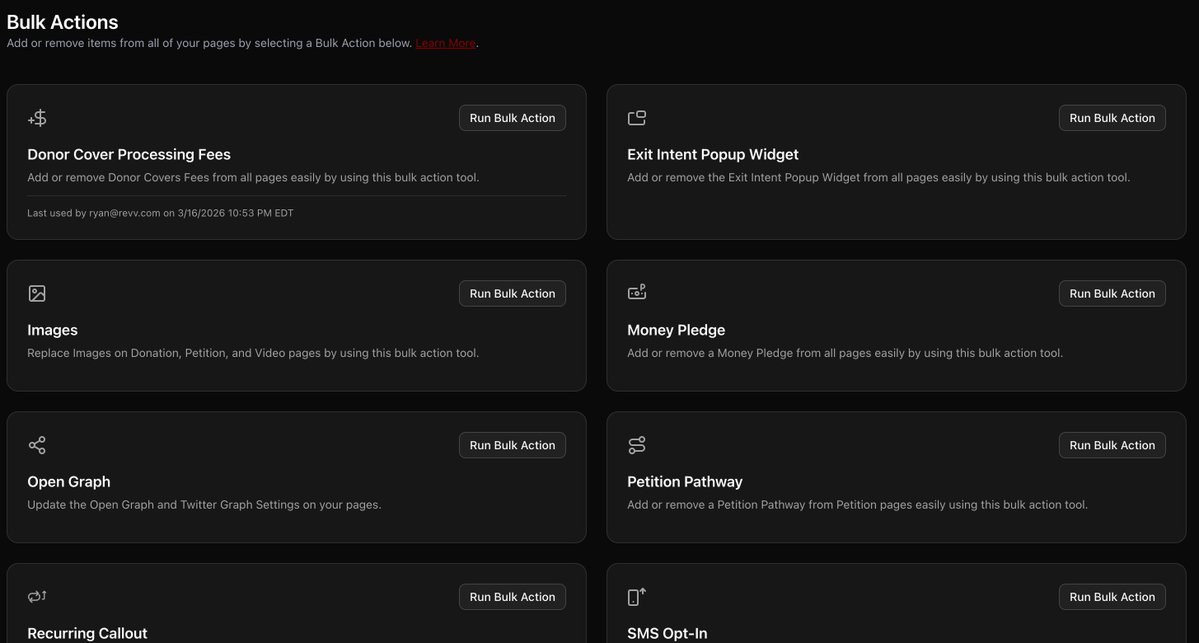Run Bulk Action for Recurring Callout
Screen dimensions: 1199x643
point(512,596)
